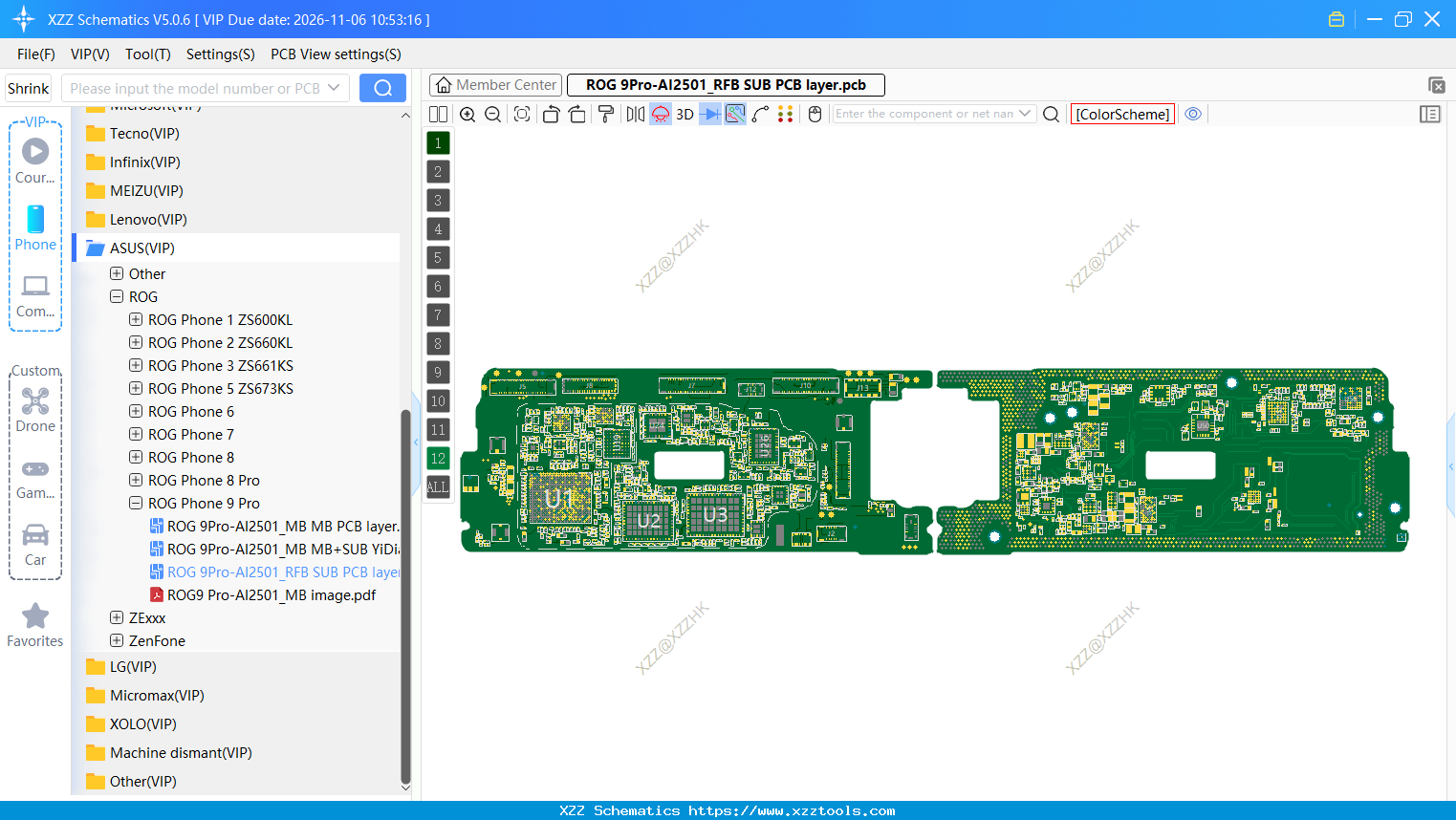Select the Zoom In tool
The image size is (1456, 820).
(467, 114)
